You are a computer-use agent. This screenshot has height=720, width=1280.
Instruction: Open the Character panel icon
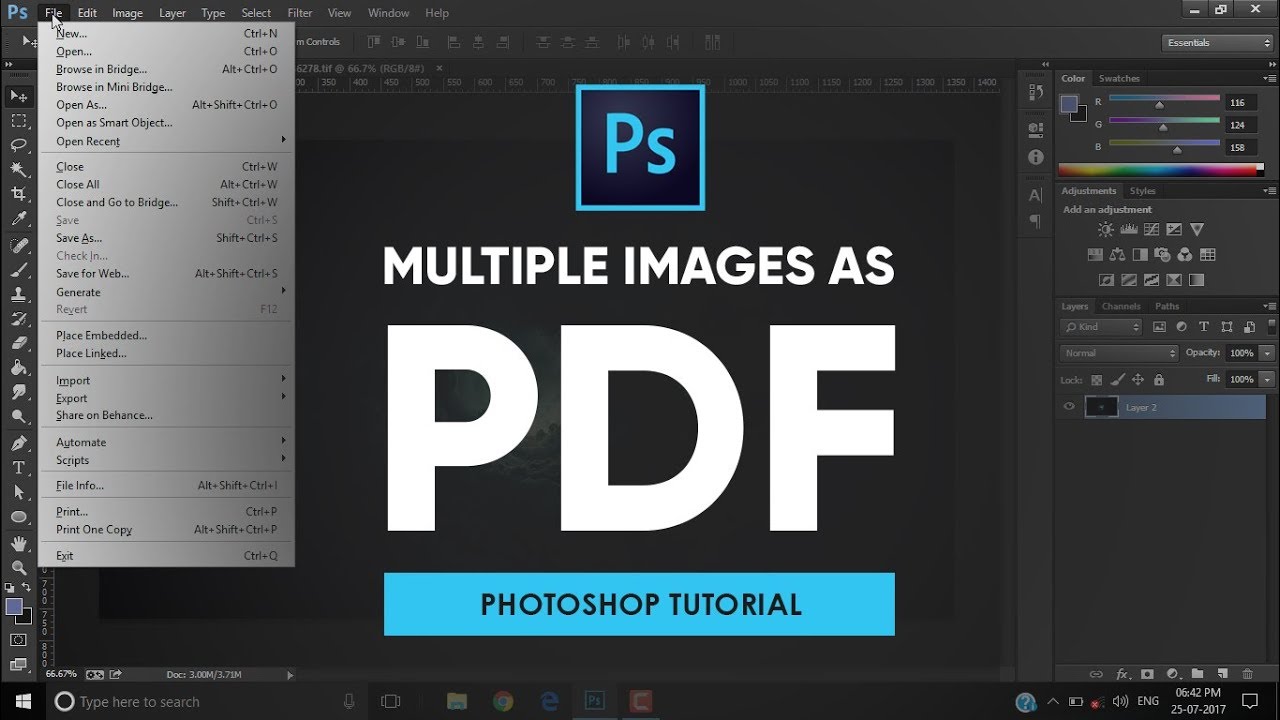click(x=1035, y=195)
